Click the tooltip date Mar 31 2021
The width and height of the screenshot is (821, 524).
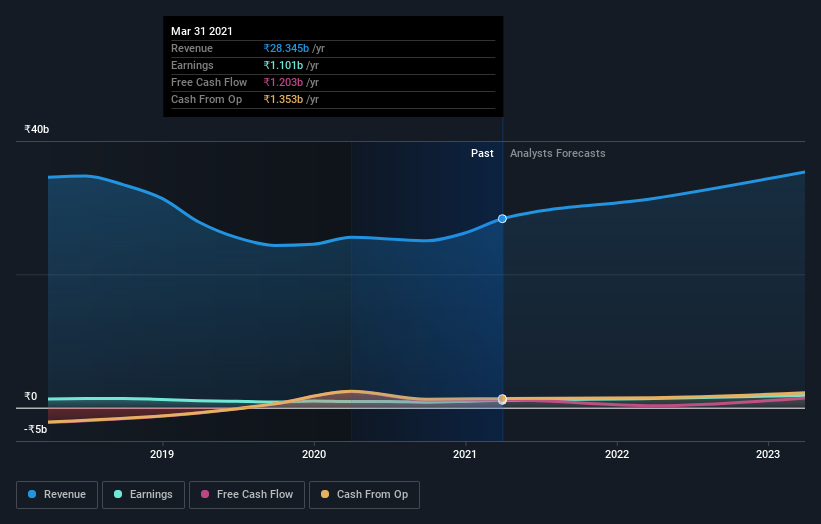[x=202, y=31]
